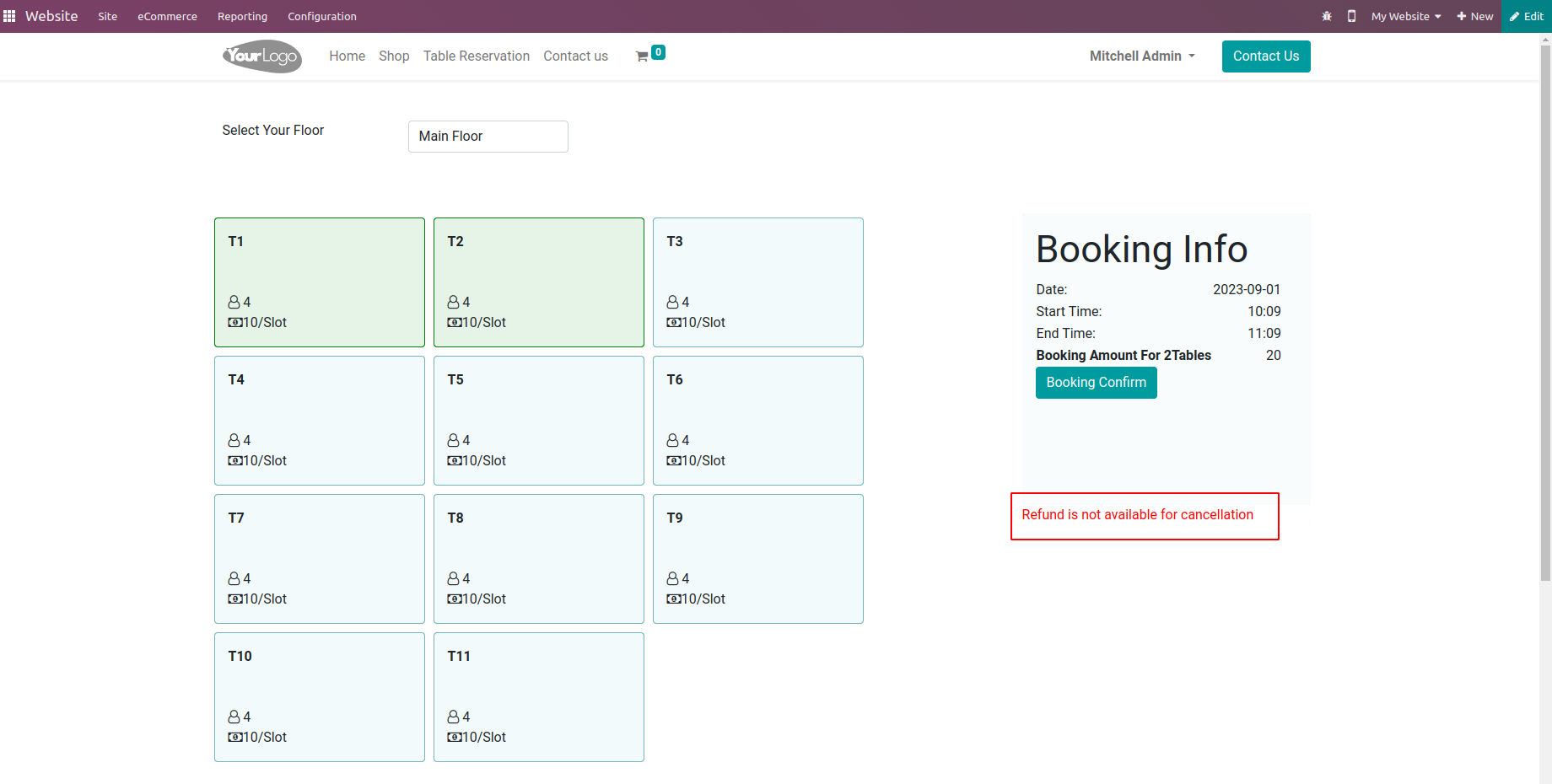
Task: Click the Contact Us teal button
Action: (1265, 56)
